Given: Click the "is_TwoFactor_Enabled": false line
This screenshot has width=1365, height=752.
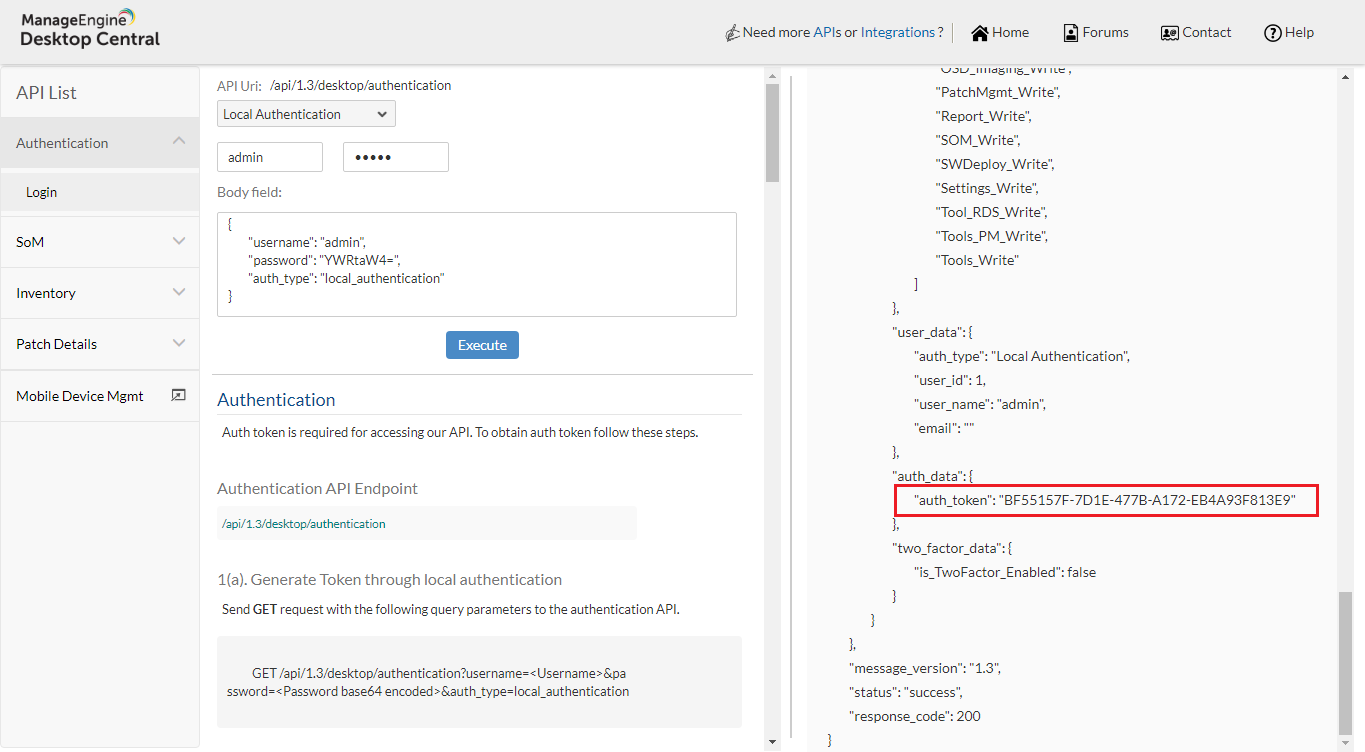Looking at the screenshot, I should tap(1005, 572).
